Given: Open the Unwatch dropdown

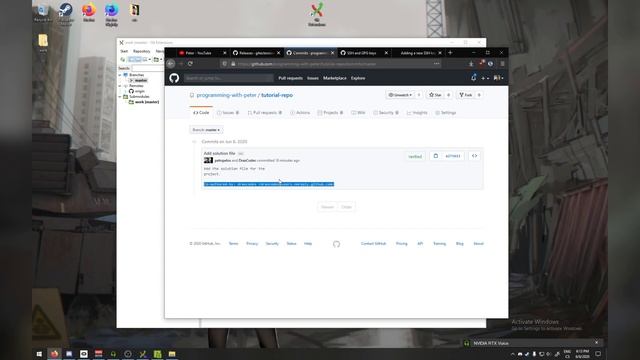Looking at the screenshot, I should click(400, 95).
